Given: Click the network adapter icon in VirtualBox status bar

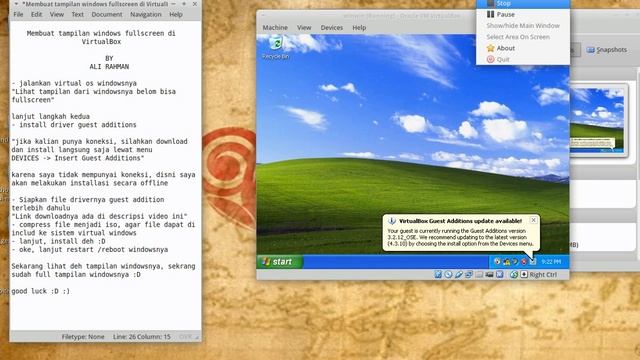Looking at the screenshot, I should (x=469, y=274).
